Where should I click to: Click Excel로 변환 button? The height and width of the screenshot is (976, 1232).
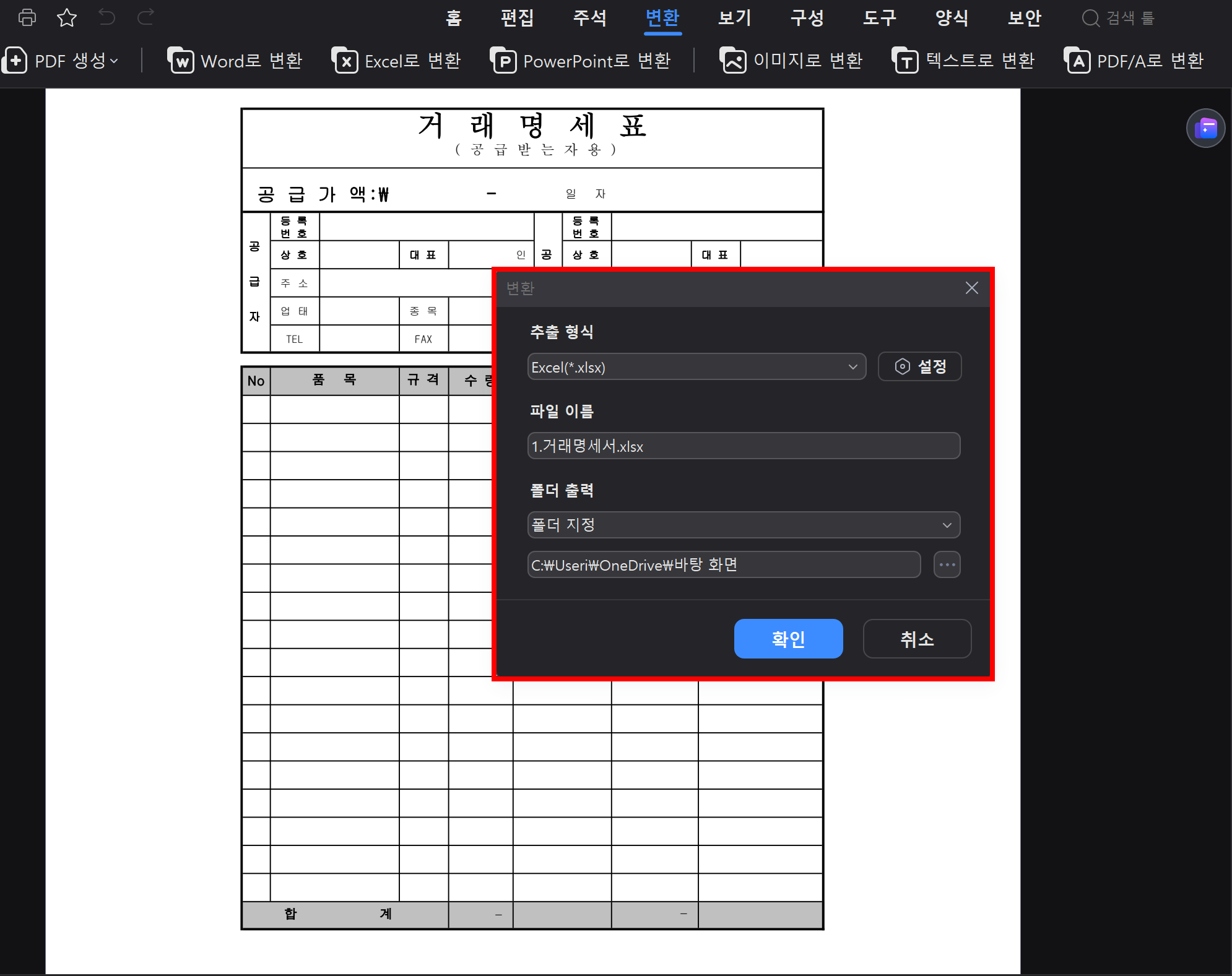click(396, 61)
